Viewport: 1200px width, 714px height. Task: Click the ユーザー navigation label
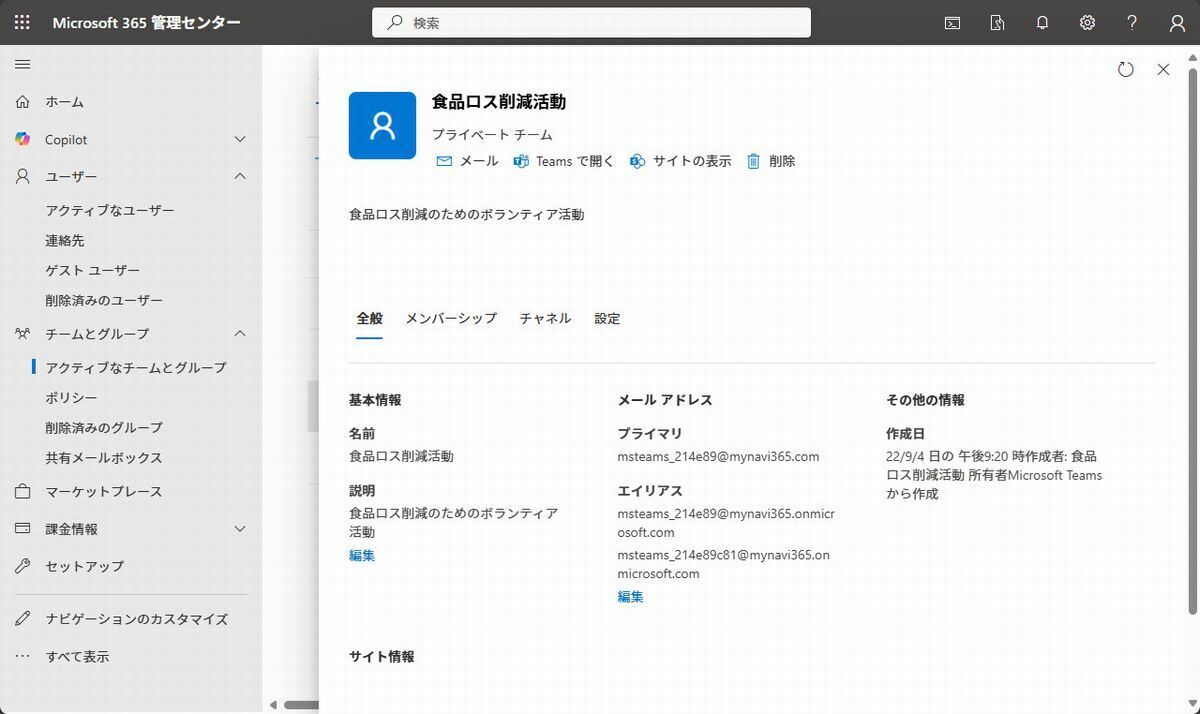pyautogui.click(x=71, y=176)
